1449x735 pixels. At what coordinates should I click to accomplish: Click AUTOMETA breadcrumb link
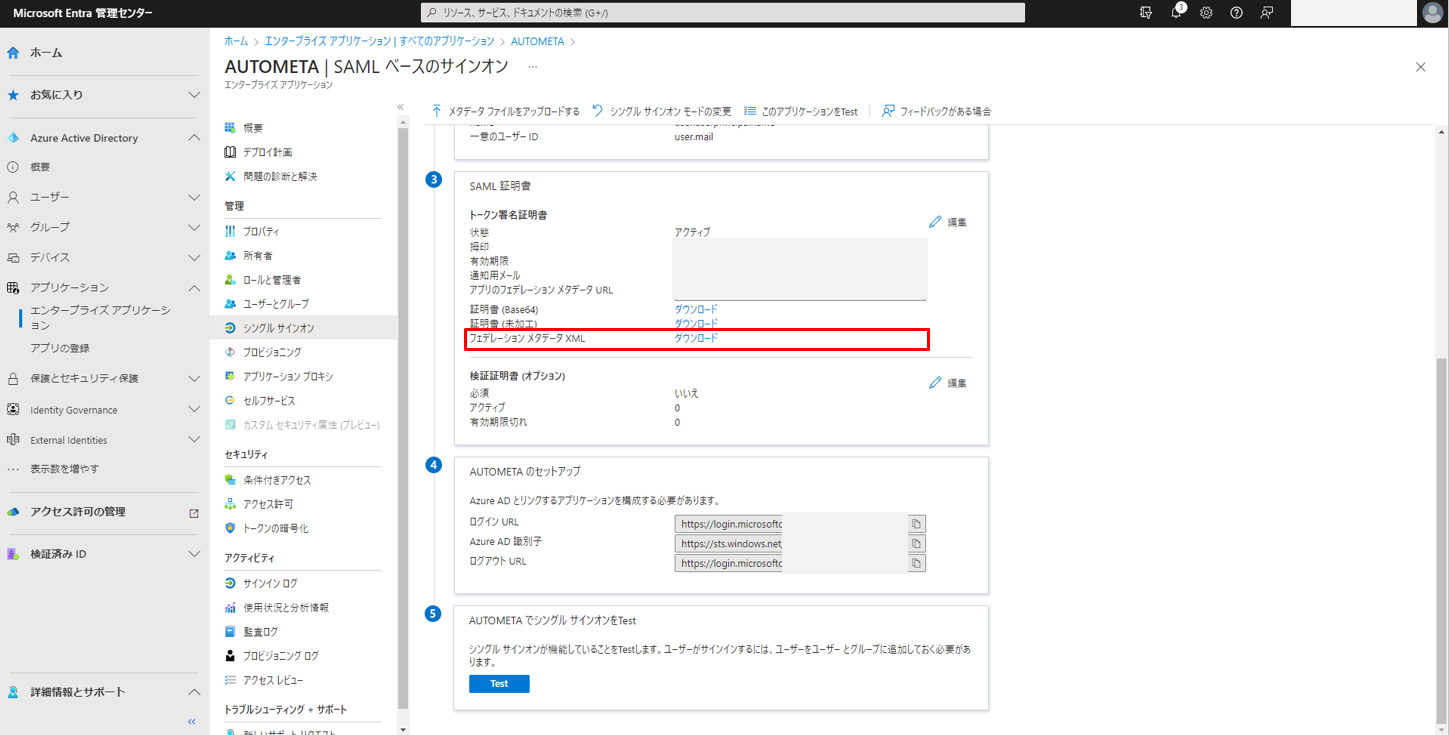(x=537, y=41)
